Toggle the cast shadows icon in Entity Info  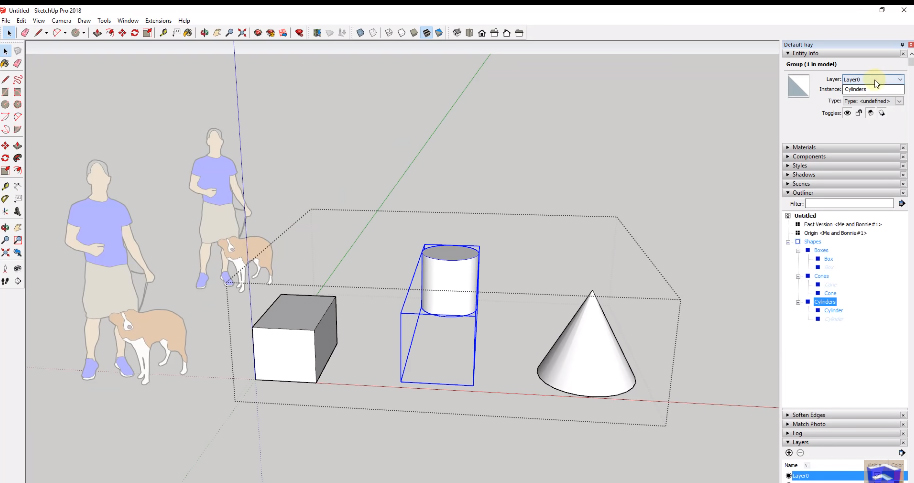tap(870, 113)
